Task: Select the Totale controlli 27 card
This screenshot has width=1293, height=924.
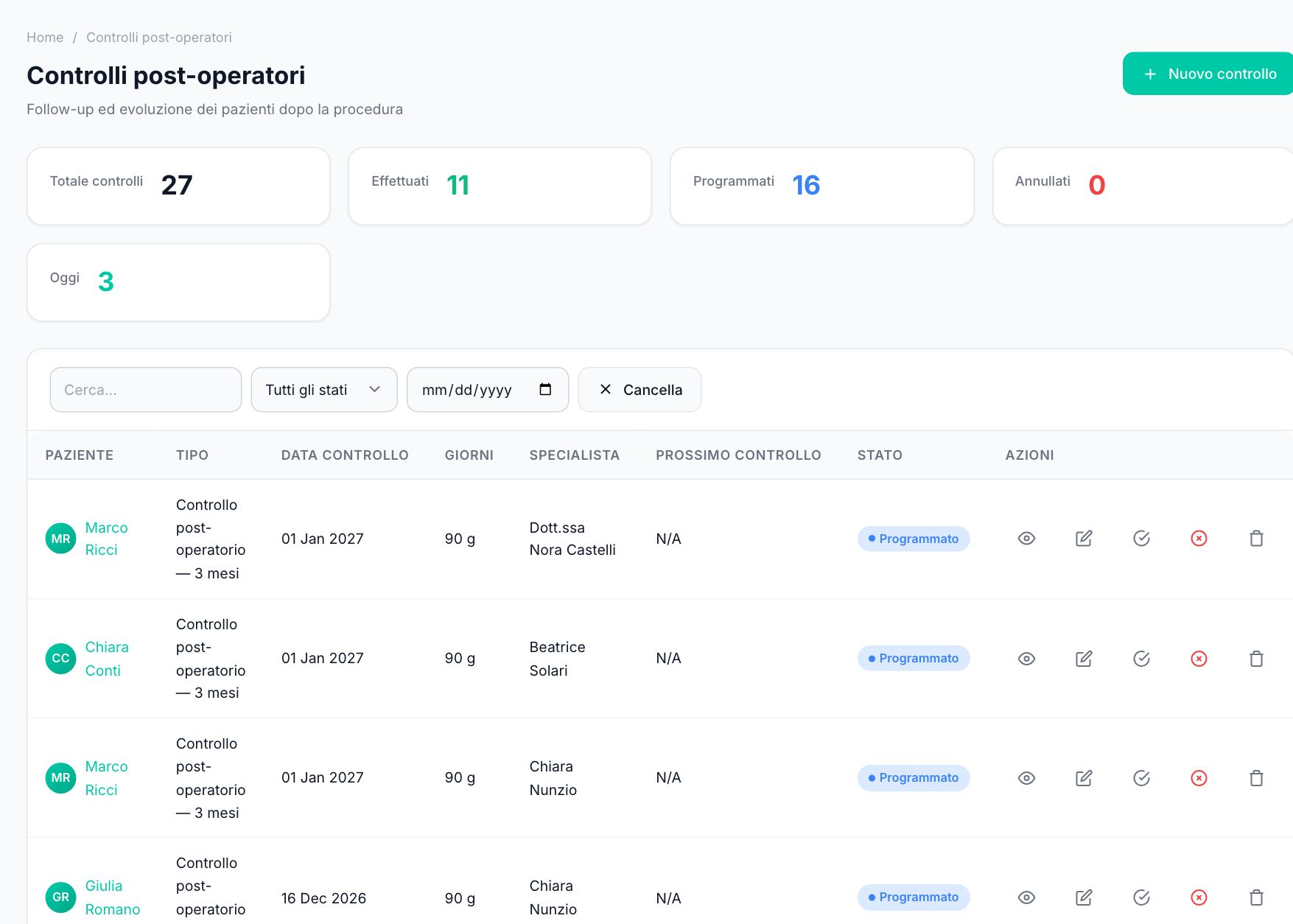Action: coord(178,186)
